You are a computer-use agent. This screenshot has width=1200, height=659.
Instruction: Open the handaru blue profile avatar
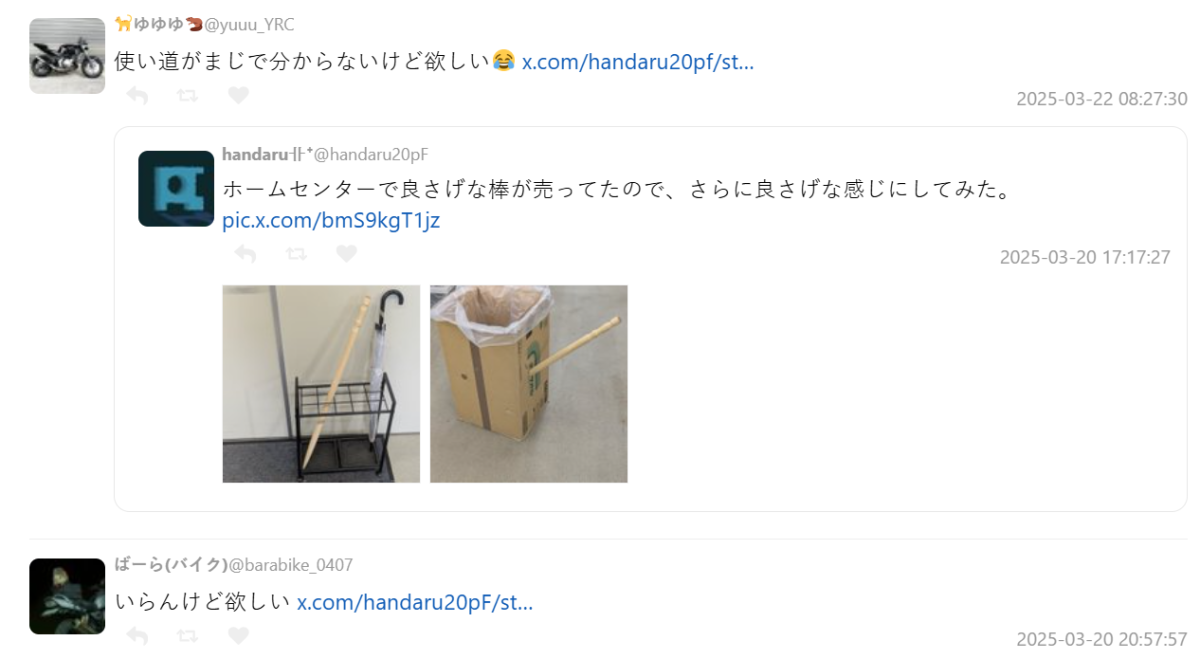coord(176,188)
